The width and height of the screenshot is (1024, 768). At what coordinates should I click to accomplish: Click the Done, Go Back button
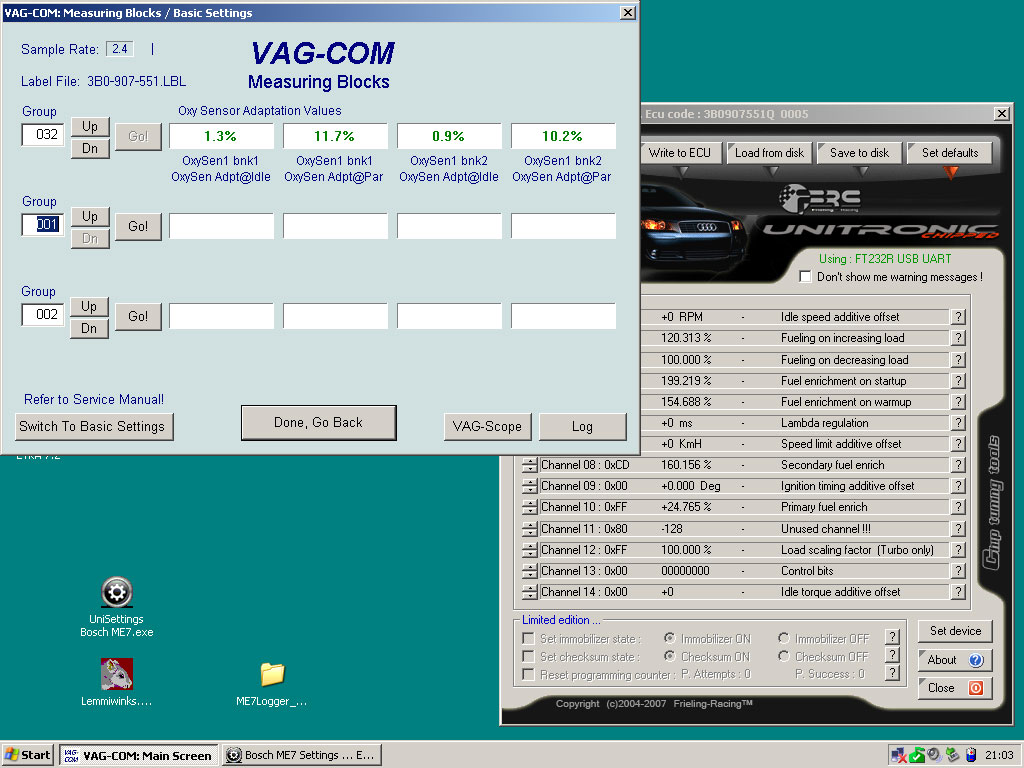tap(318, 422)
